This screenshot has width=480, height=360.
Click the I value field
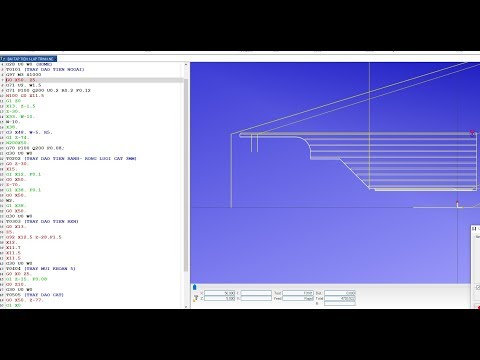[x=256, y=293]
